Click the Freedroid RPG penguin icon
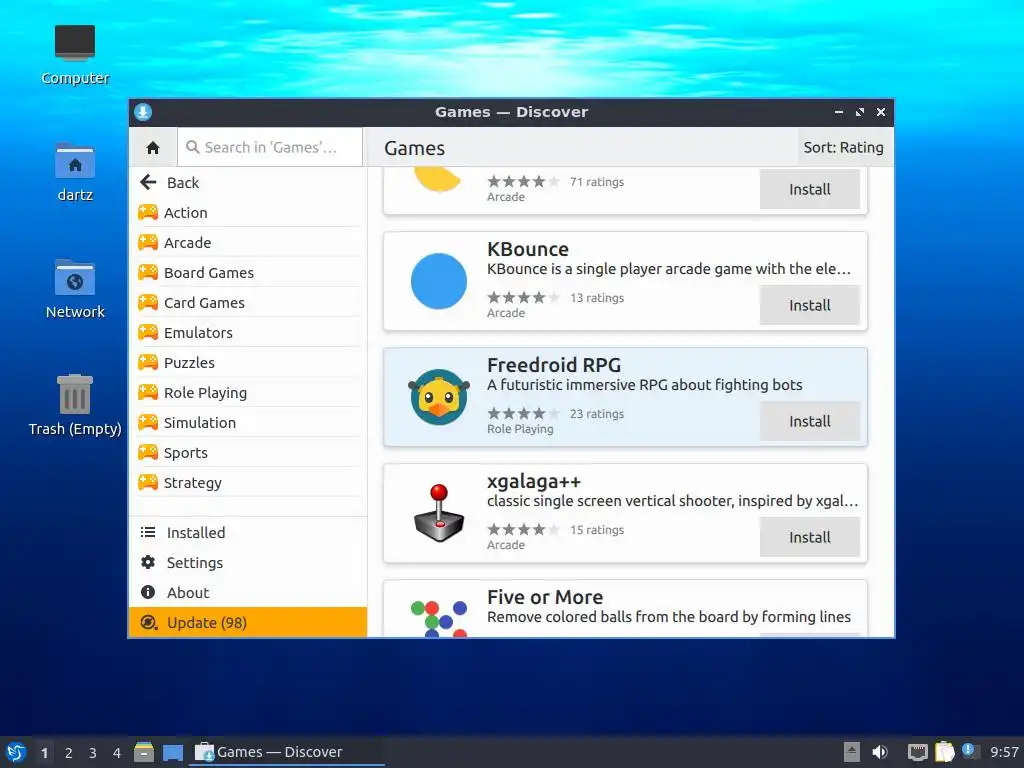Screen dimensions: 1024x768 (439, 397)
